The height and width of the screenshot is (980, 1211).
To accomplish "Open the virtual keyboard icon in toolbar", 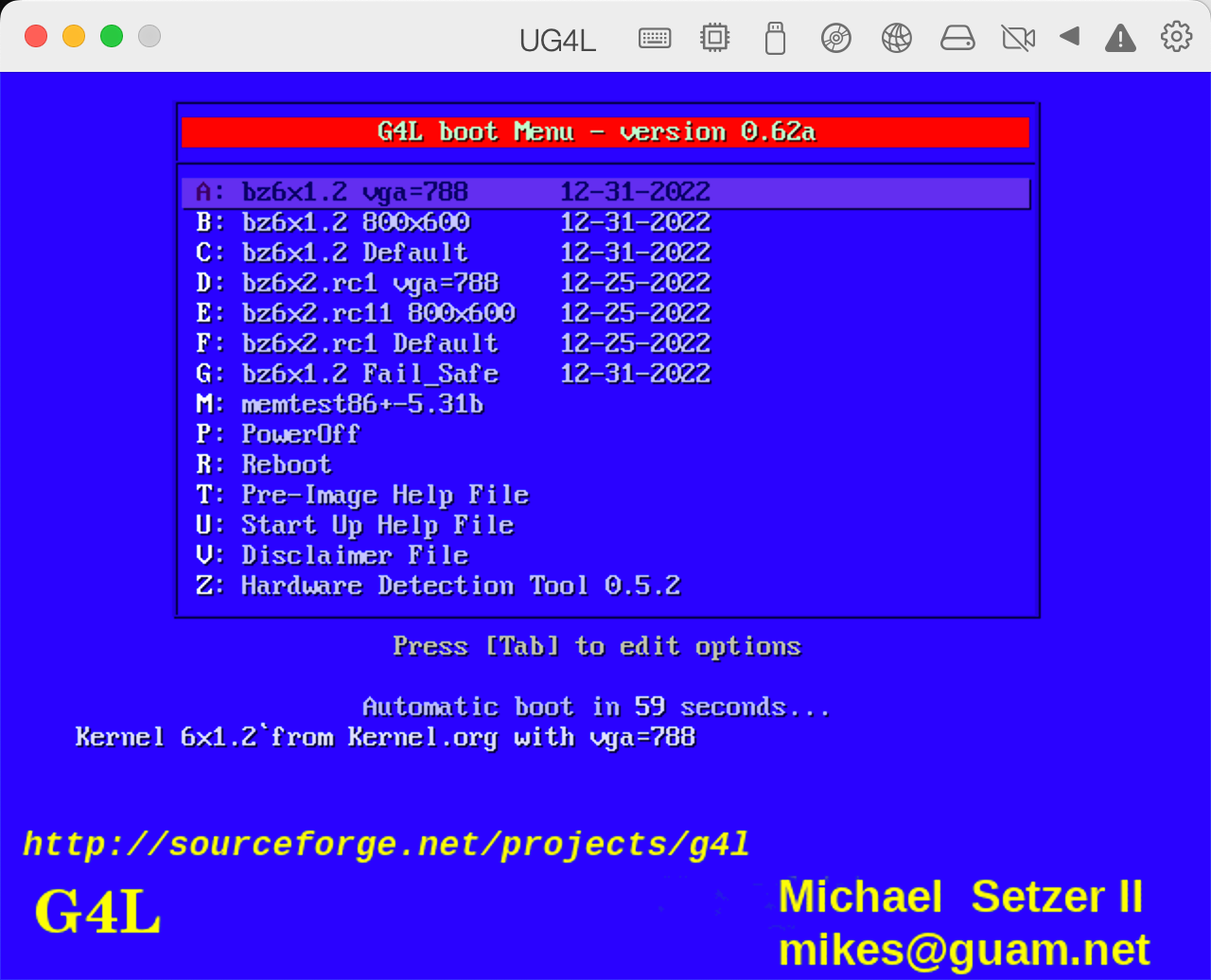I will [x=654, y=38].
